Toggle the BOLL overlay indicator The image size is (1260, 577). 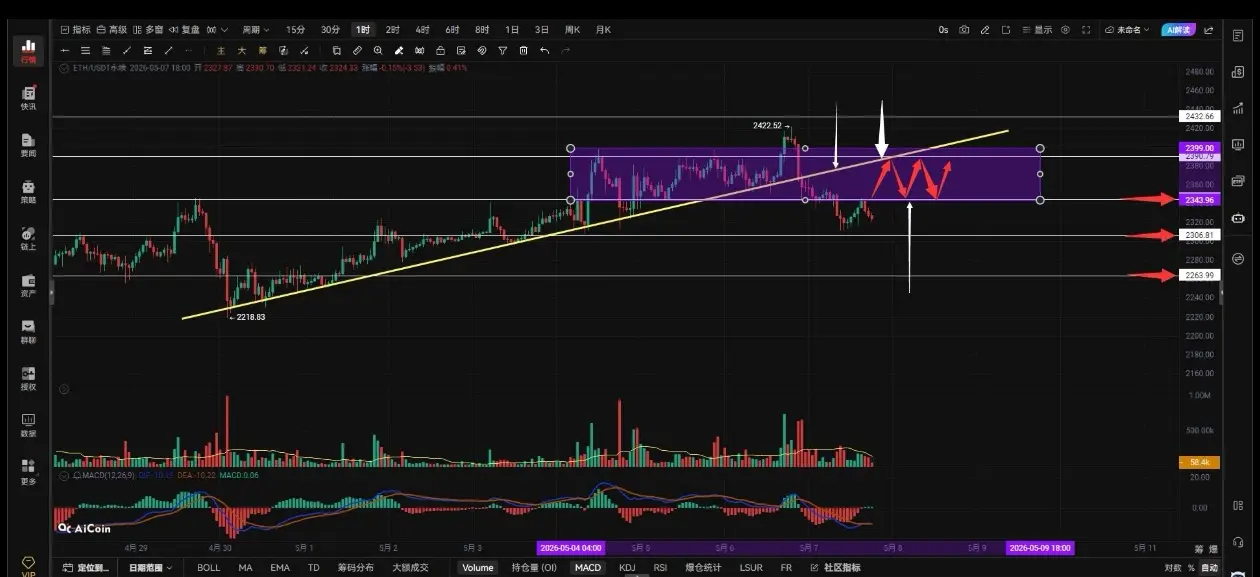tap(208, 567)
